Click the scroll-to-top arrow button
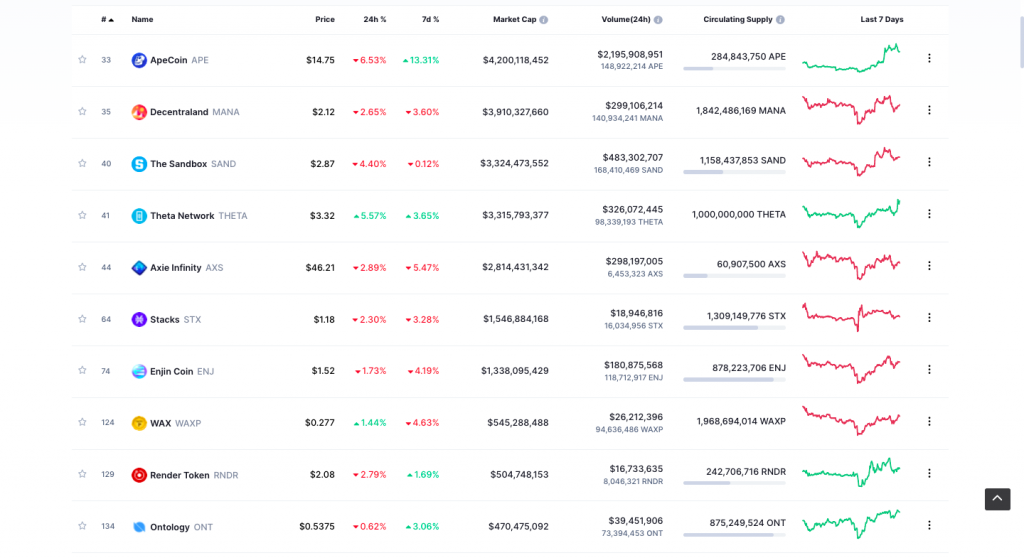The width and height of the screenshot is (1024, 558). click(x=997, y=499)
